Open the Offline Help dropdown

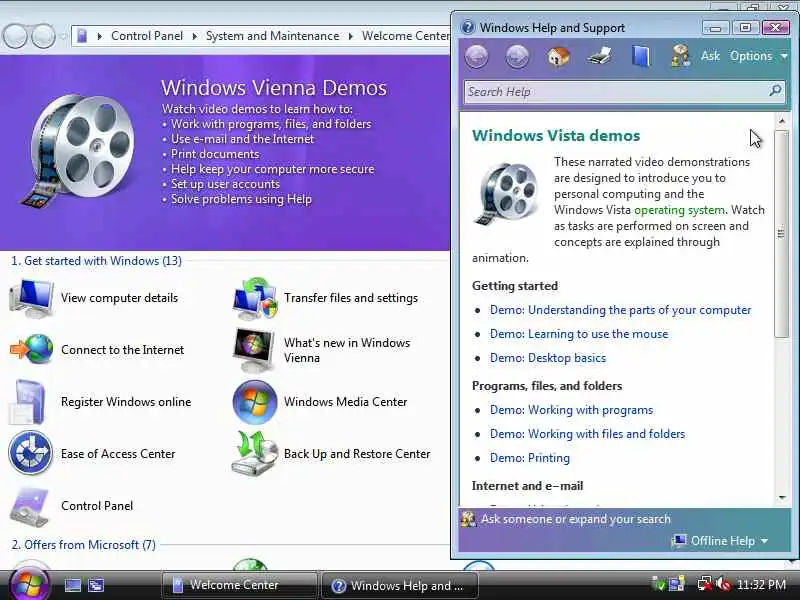pos(720,541)
